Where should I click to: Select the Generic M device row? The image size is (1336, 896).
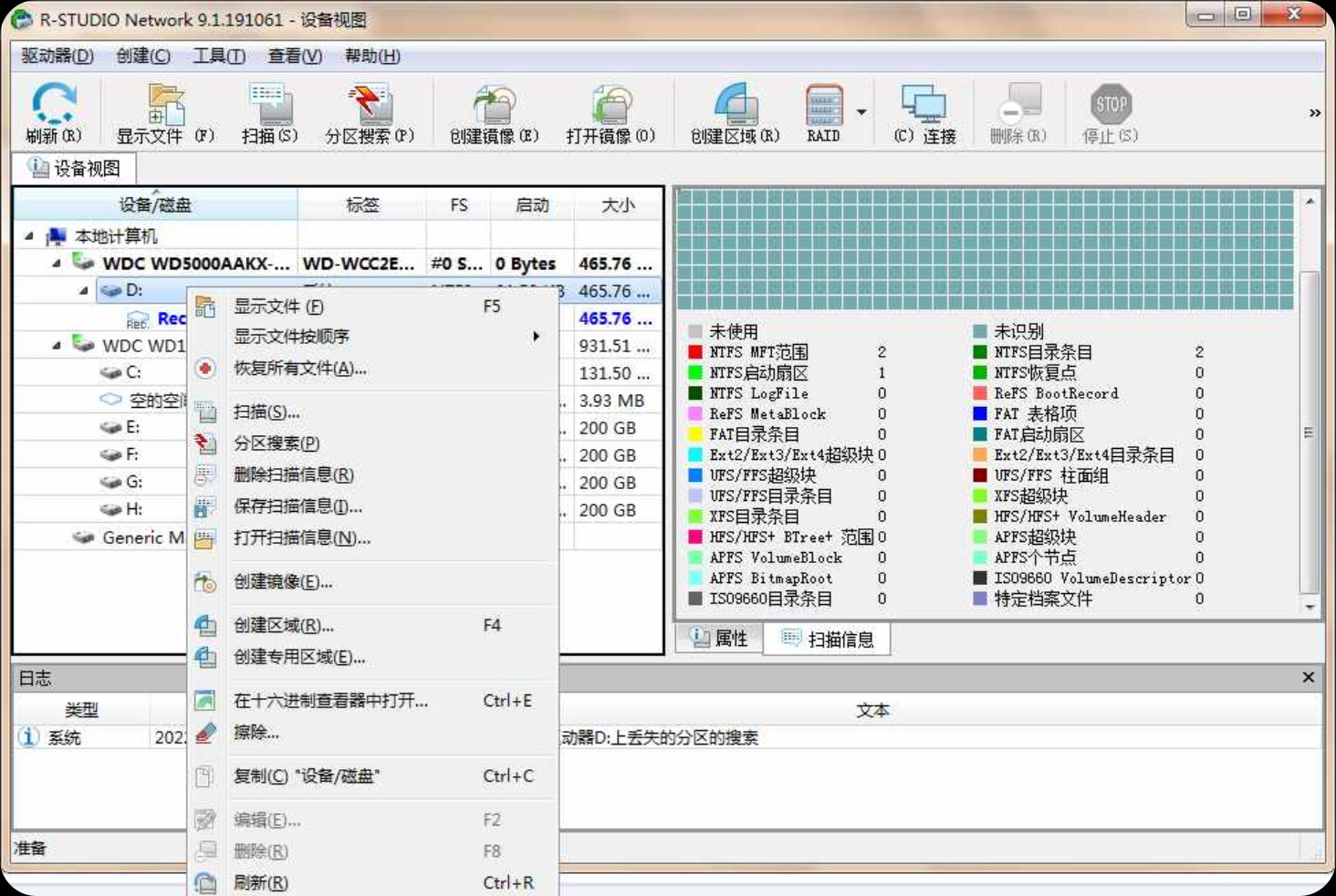[x=129, y=537]
